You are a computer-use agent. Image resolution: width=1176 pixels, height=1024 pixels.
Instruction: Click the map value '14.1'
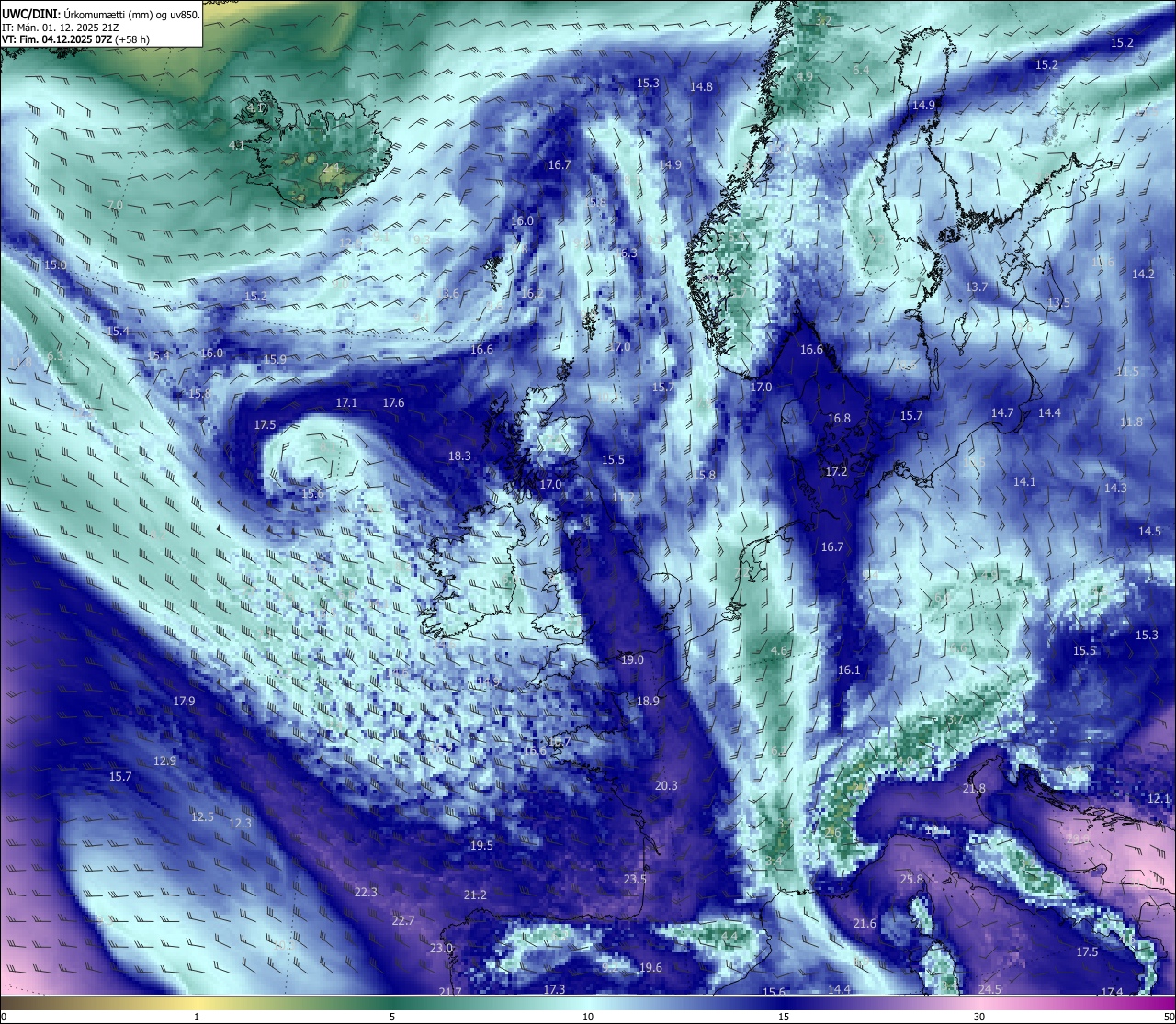(x=1024, y=481)
